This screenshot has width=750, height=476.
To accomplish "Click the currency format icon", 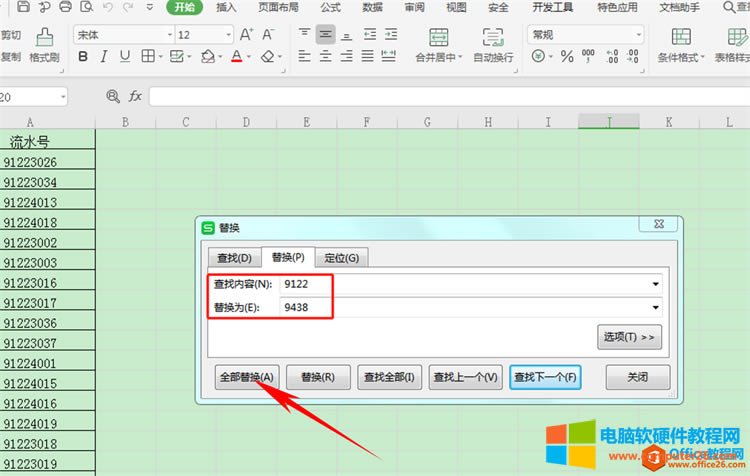I will [x=538, y=56].
